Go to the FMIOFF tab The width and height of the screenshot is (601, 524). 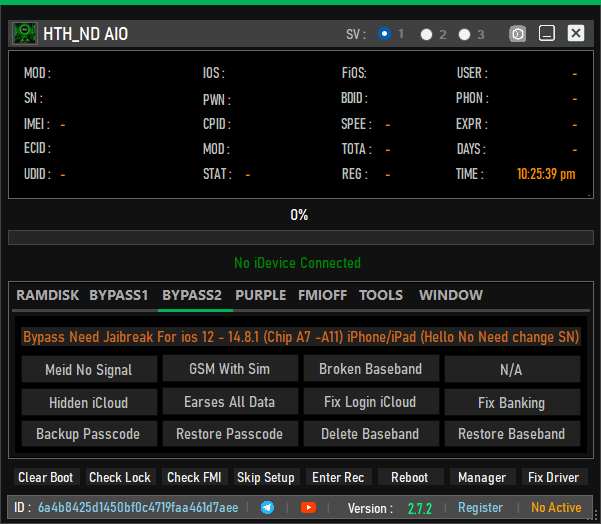click(322, 295)
